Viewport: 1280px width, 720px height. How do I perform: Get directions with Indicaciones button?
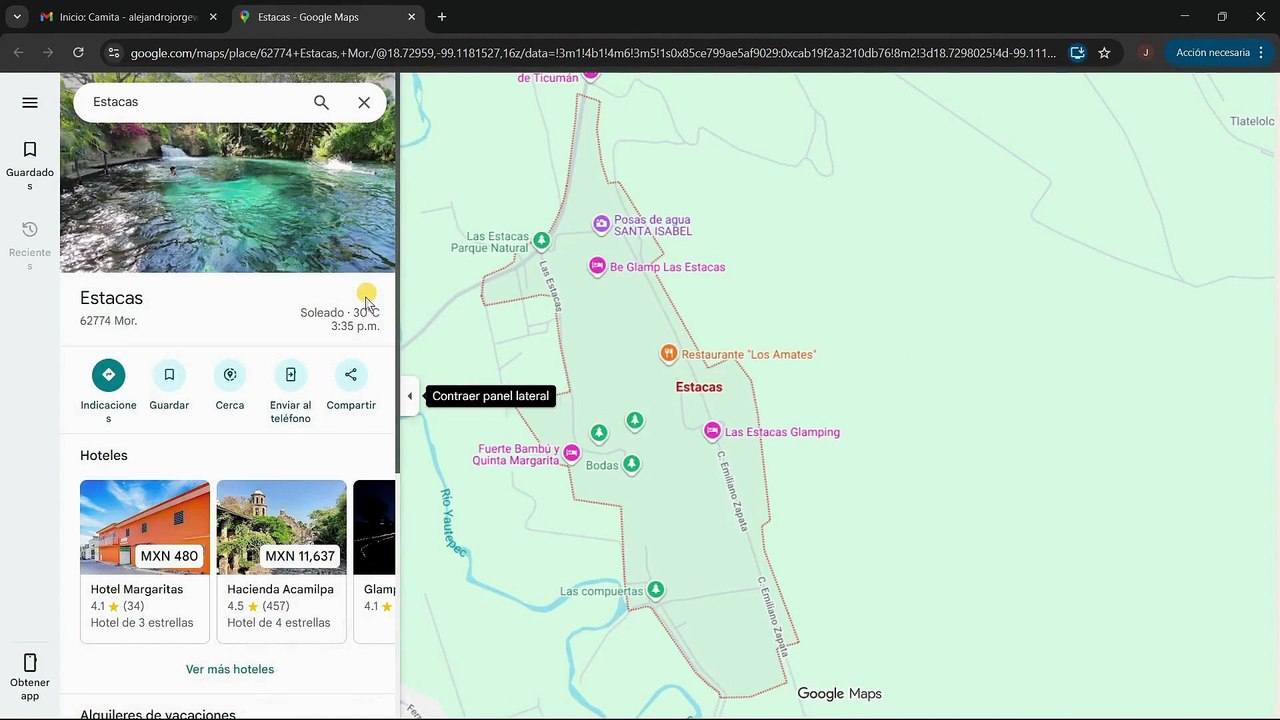coord(108,391)
